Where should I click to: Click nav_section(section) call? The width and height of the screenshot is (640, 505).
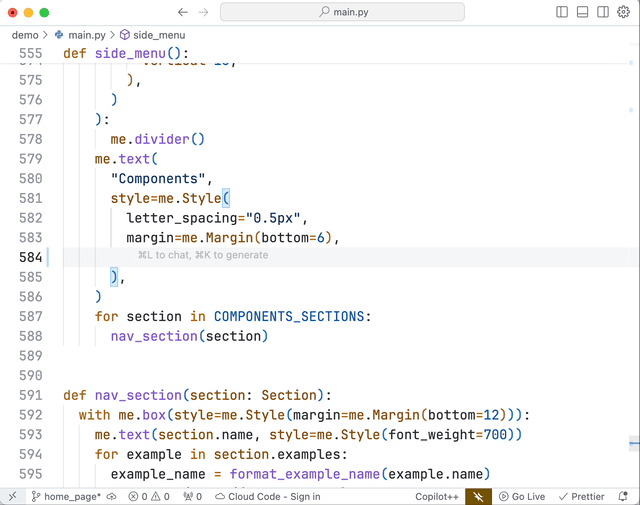pos(189,336)
